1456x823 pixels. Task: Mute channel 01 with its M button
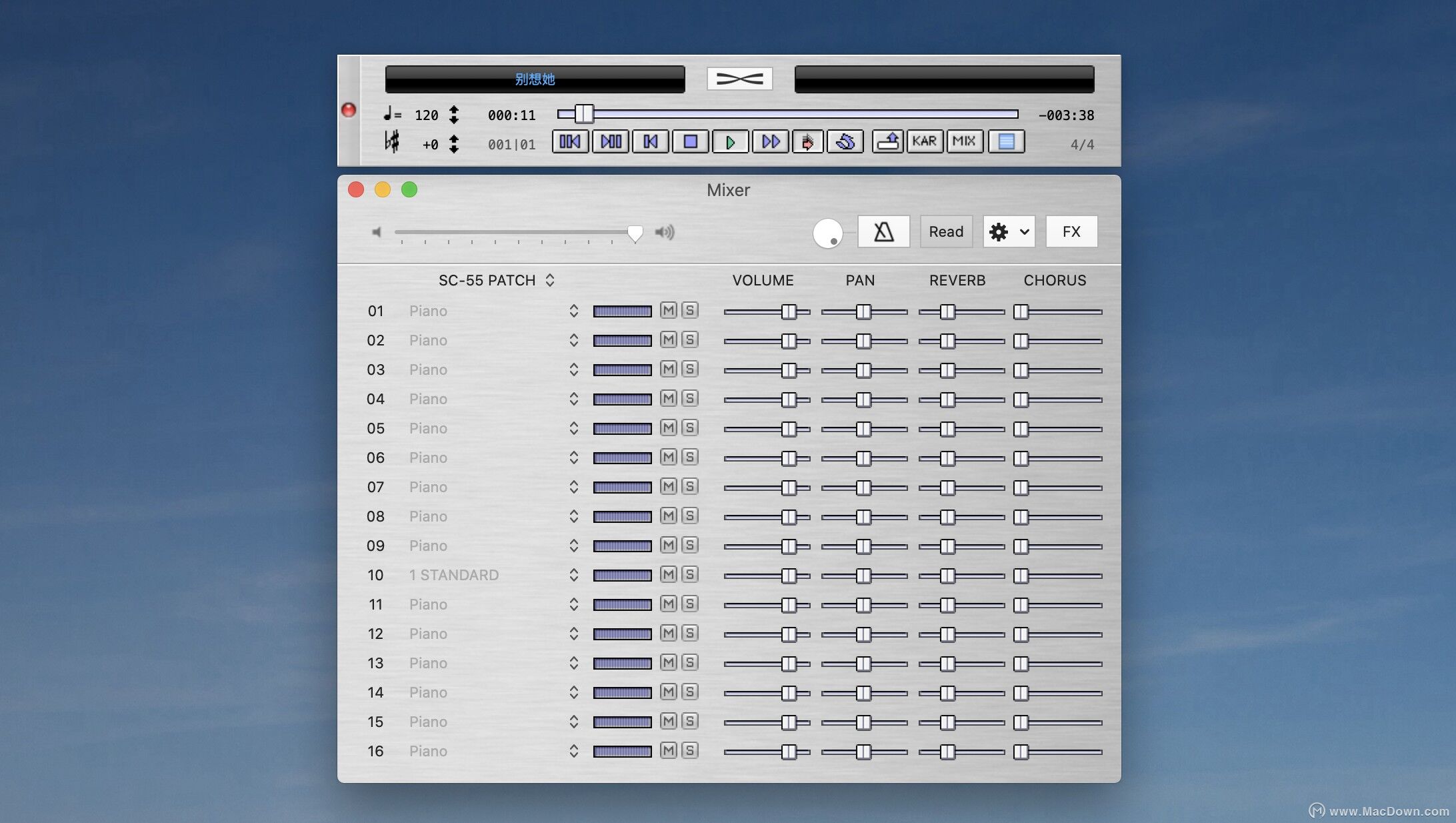[x=669, y=310]
